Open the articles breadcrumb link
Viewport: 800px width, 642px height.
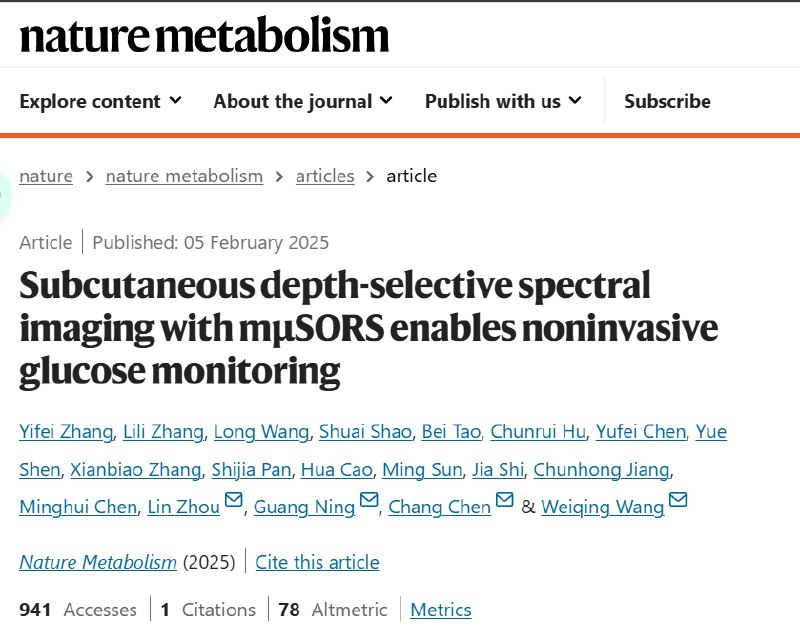click(x=325, y=176)
